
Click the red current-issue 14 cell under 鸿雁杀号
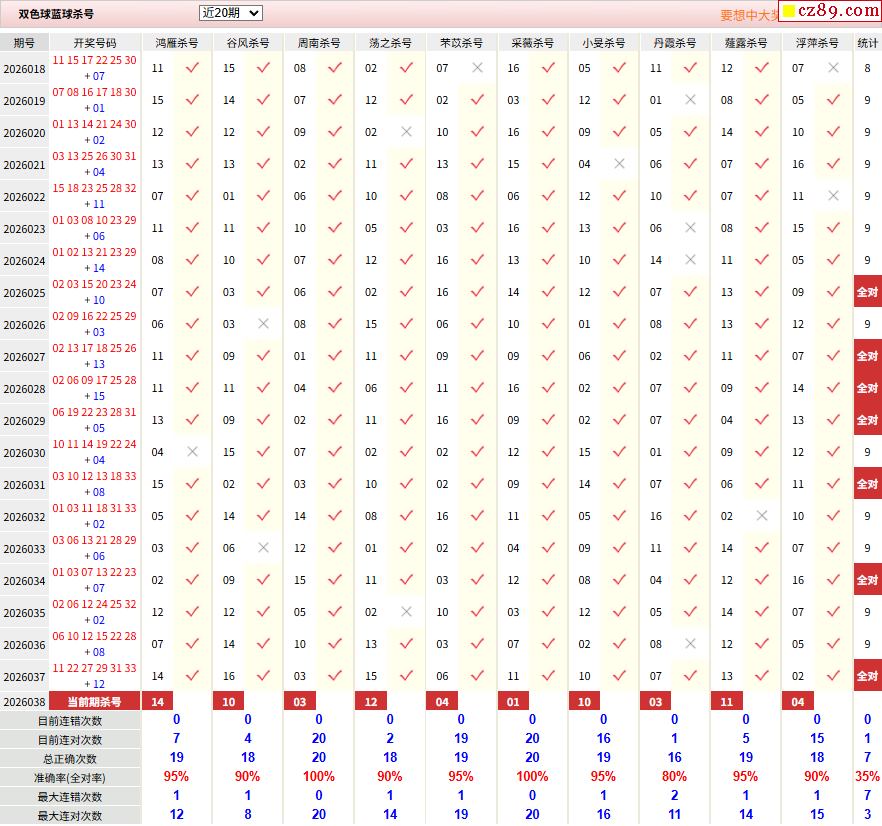click(157, 702)
